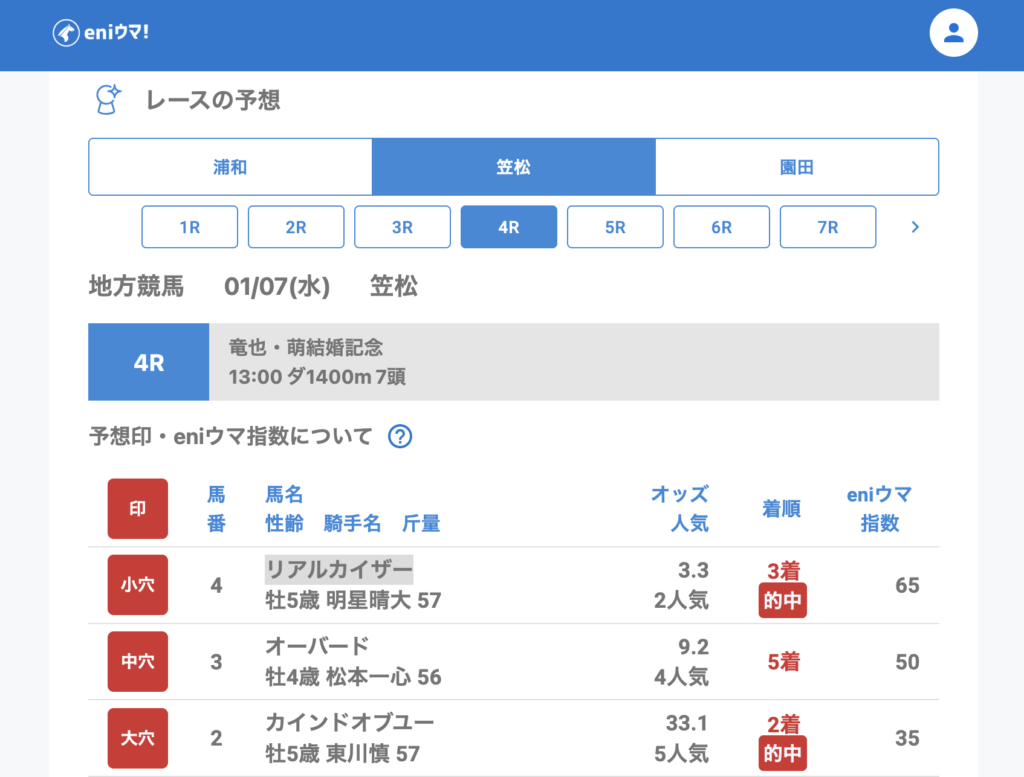Screen dimensions: 1024x777
Task: Click the eniウマ! logo in header
Action: [x=101, y=33]
